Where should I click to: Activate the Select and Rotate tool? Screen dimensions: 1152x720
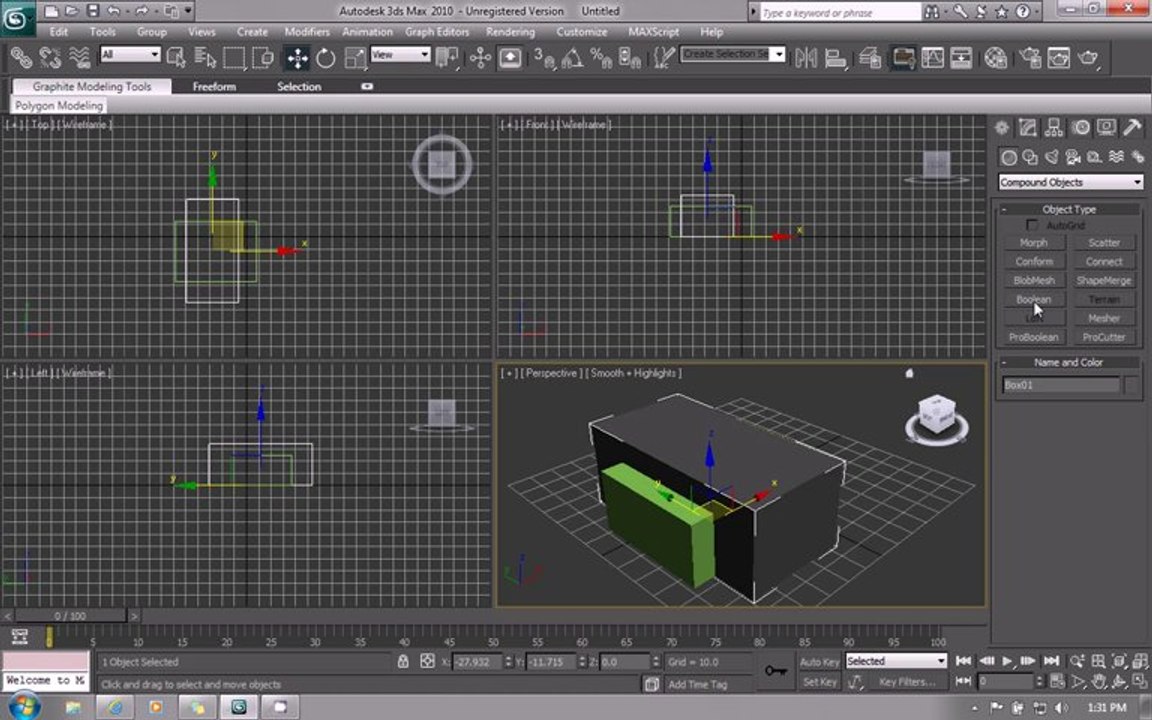325,57
